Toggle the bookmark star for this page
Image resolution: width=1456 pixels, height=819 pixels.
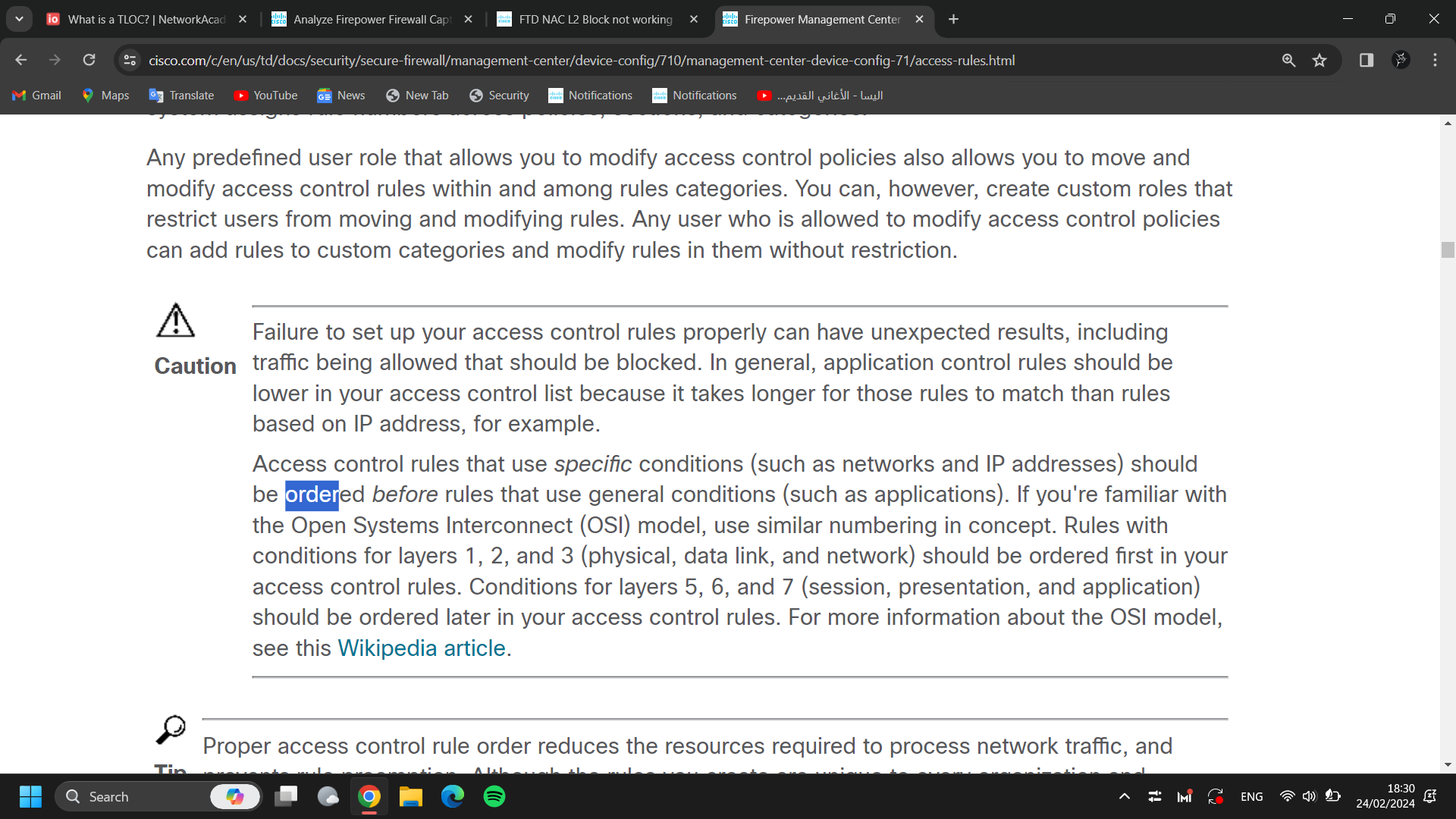(1320, 60)
